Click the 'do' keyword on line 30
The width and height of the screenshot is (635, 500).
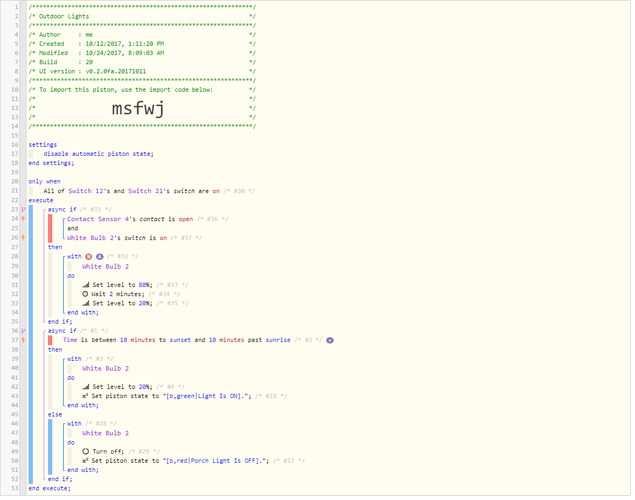71,276
